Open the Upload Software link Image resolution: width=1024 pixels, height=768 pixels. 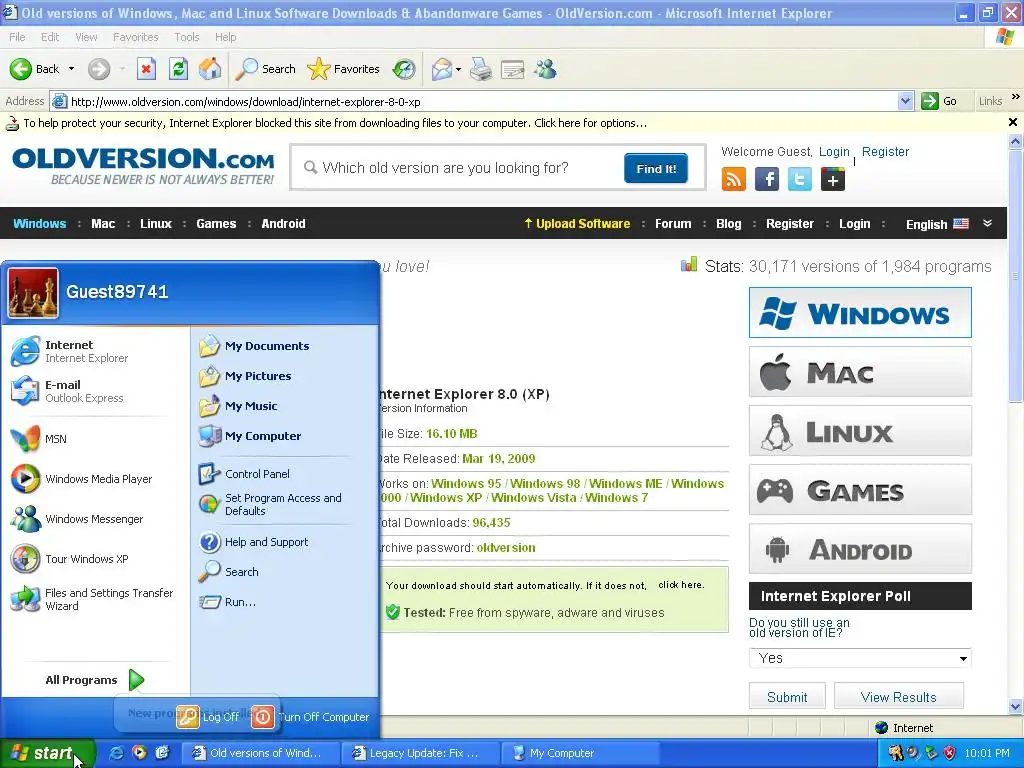[577, 223]
